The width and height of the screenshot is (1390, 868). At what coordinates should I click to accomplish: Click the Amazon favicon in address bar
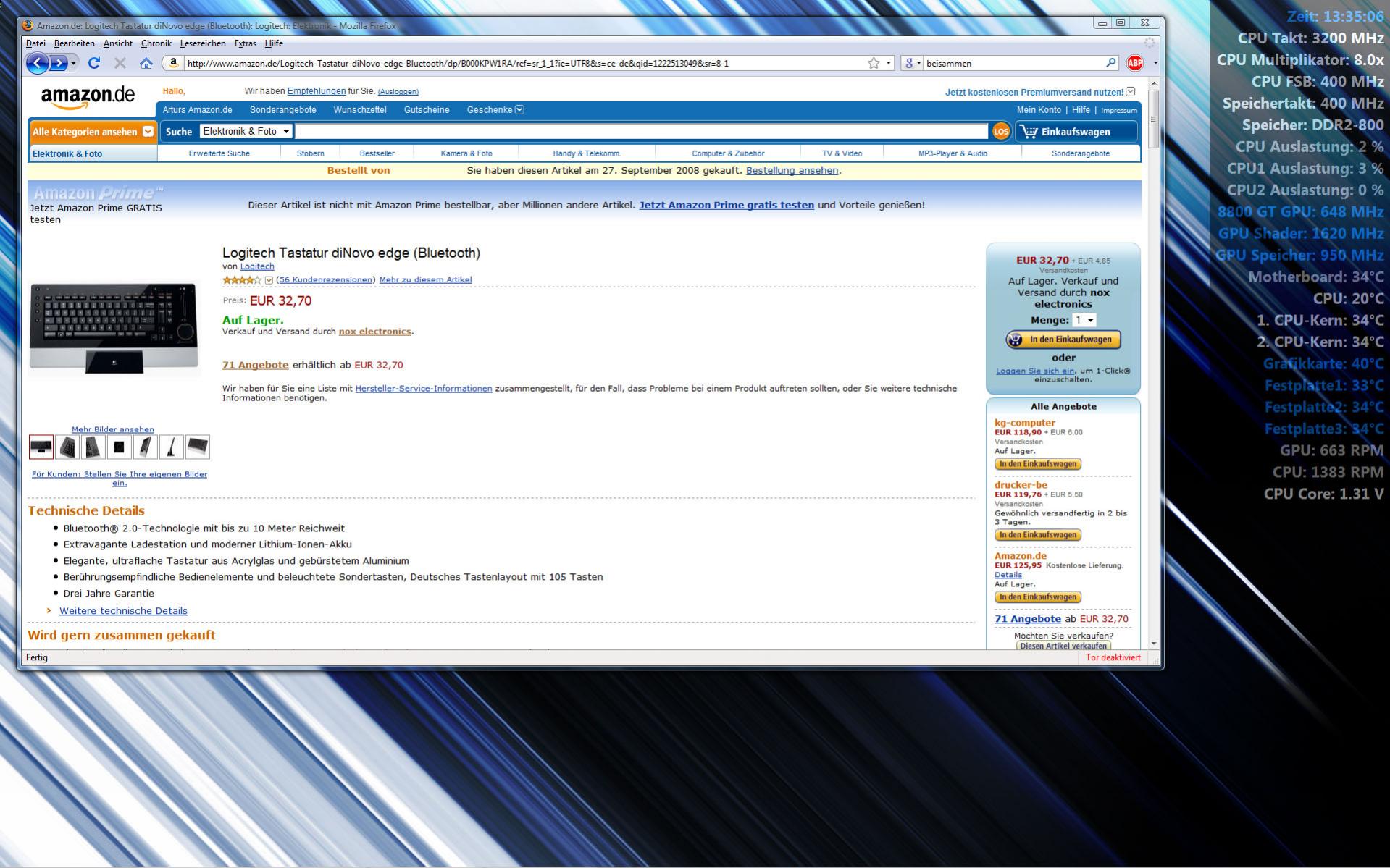pos(173,63)
